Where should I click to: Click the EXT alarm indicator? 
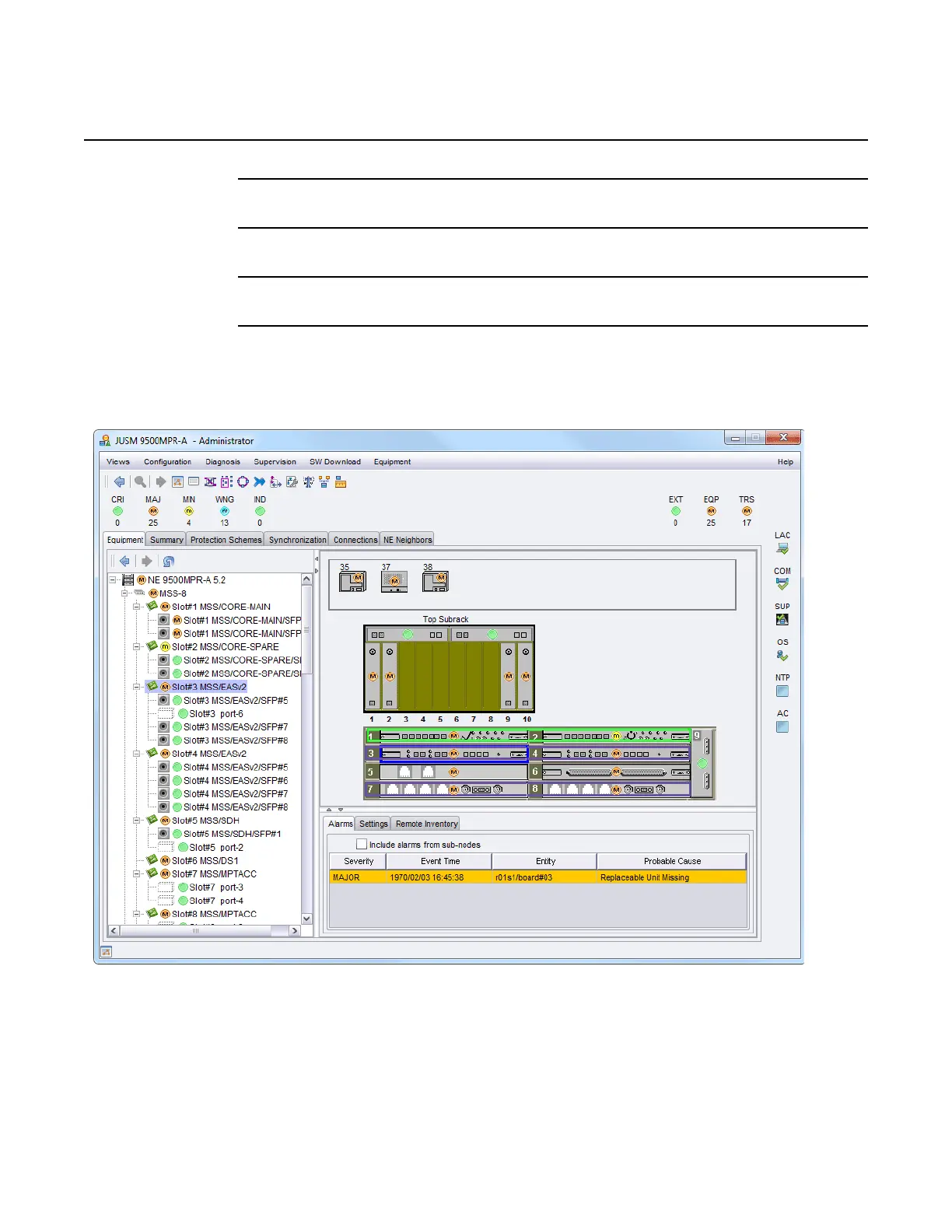[x=676, y=511]
